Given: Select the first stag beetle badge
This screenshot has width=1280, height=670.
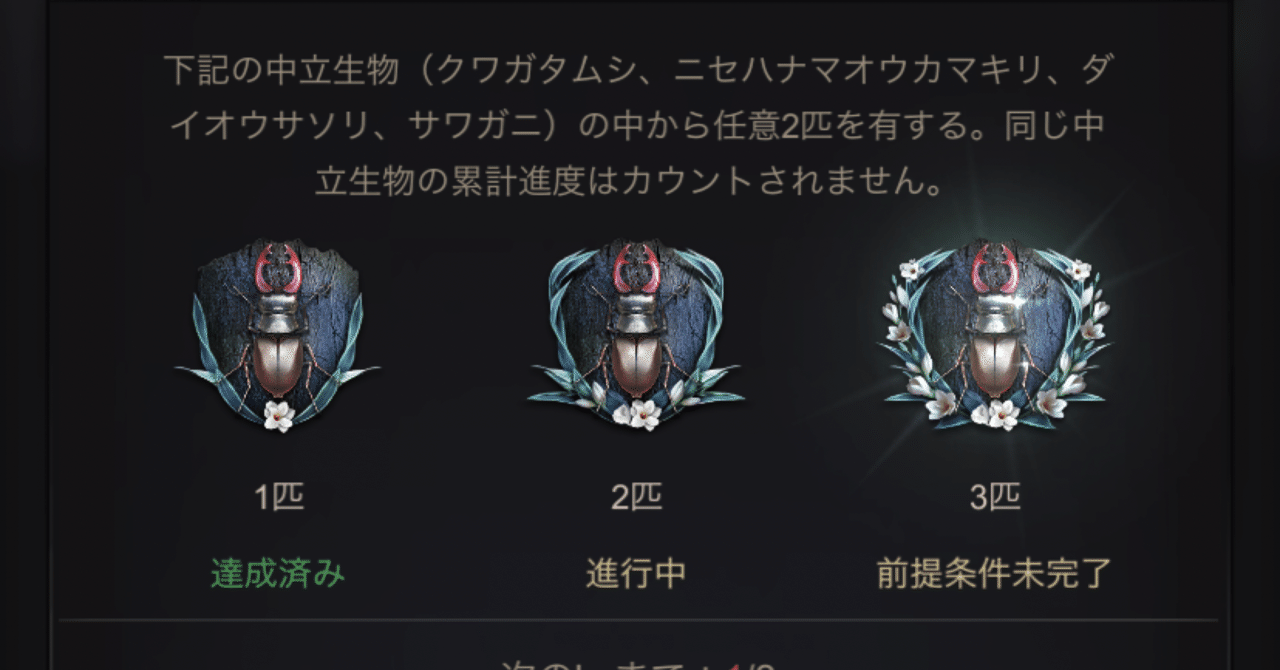Looking at the screenshot, I should coord(277,335).
